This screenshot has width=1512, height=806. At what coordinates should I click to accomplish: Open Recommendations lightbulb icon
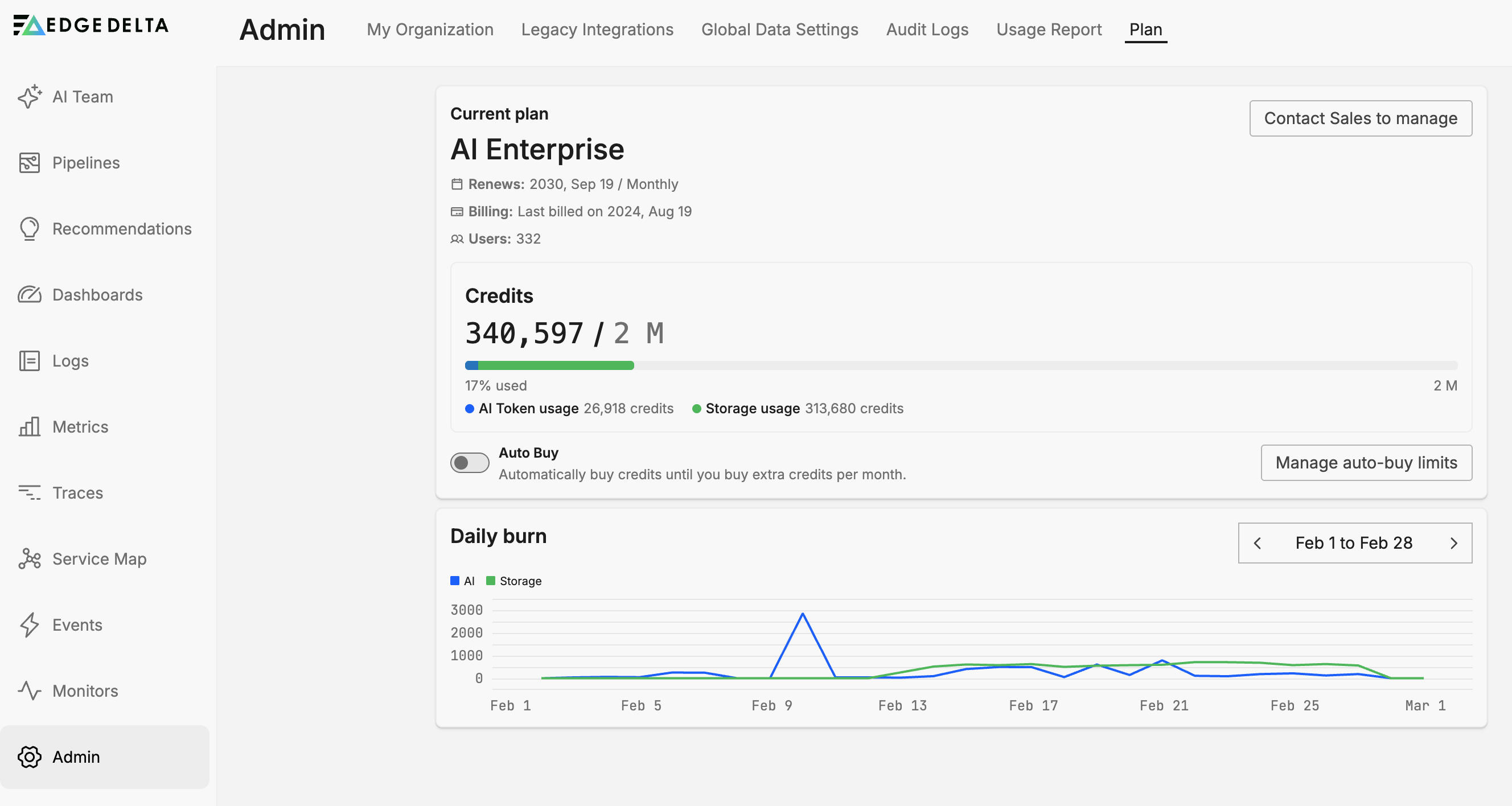tap(30, 229)
